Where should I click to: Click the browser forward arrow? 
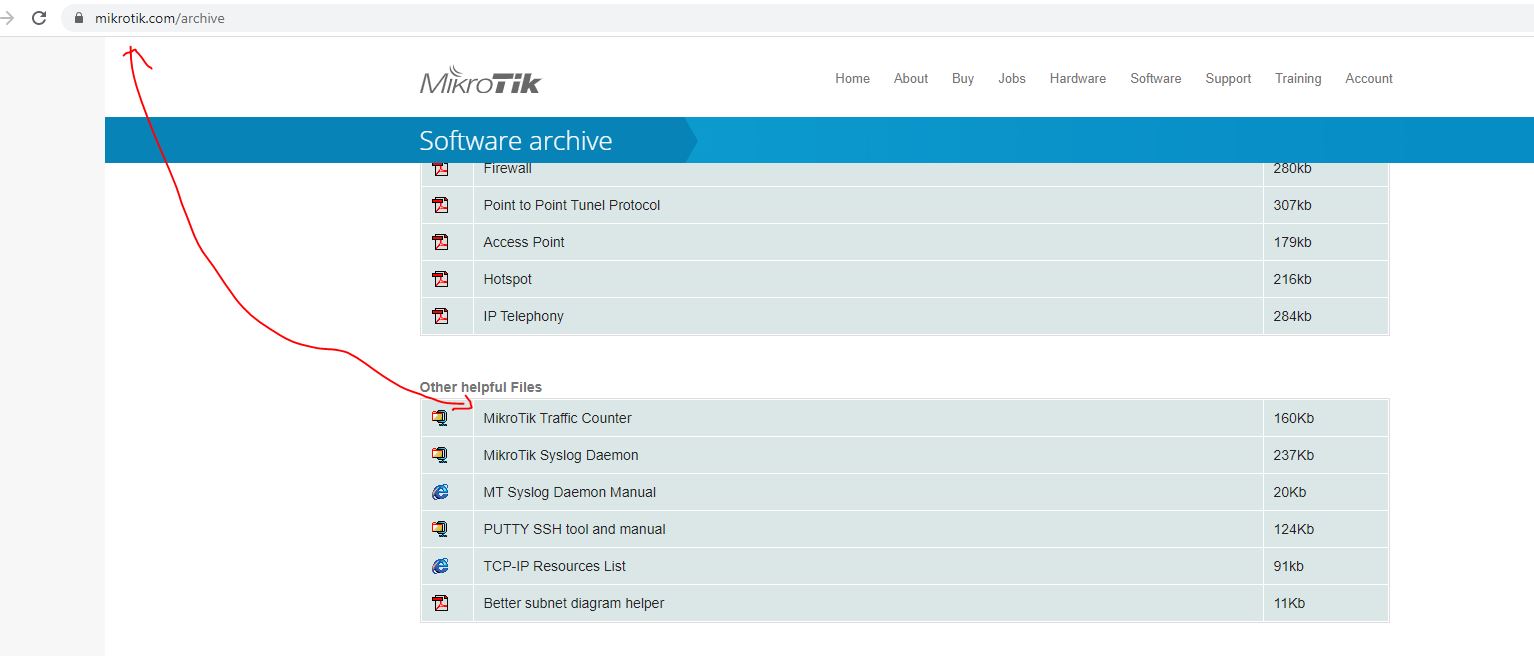[6, 18]
